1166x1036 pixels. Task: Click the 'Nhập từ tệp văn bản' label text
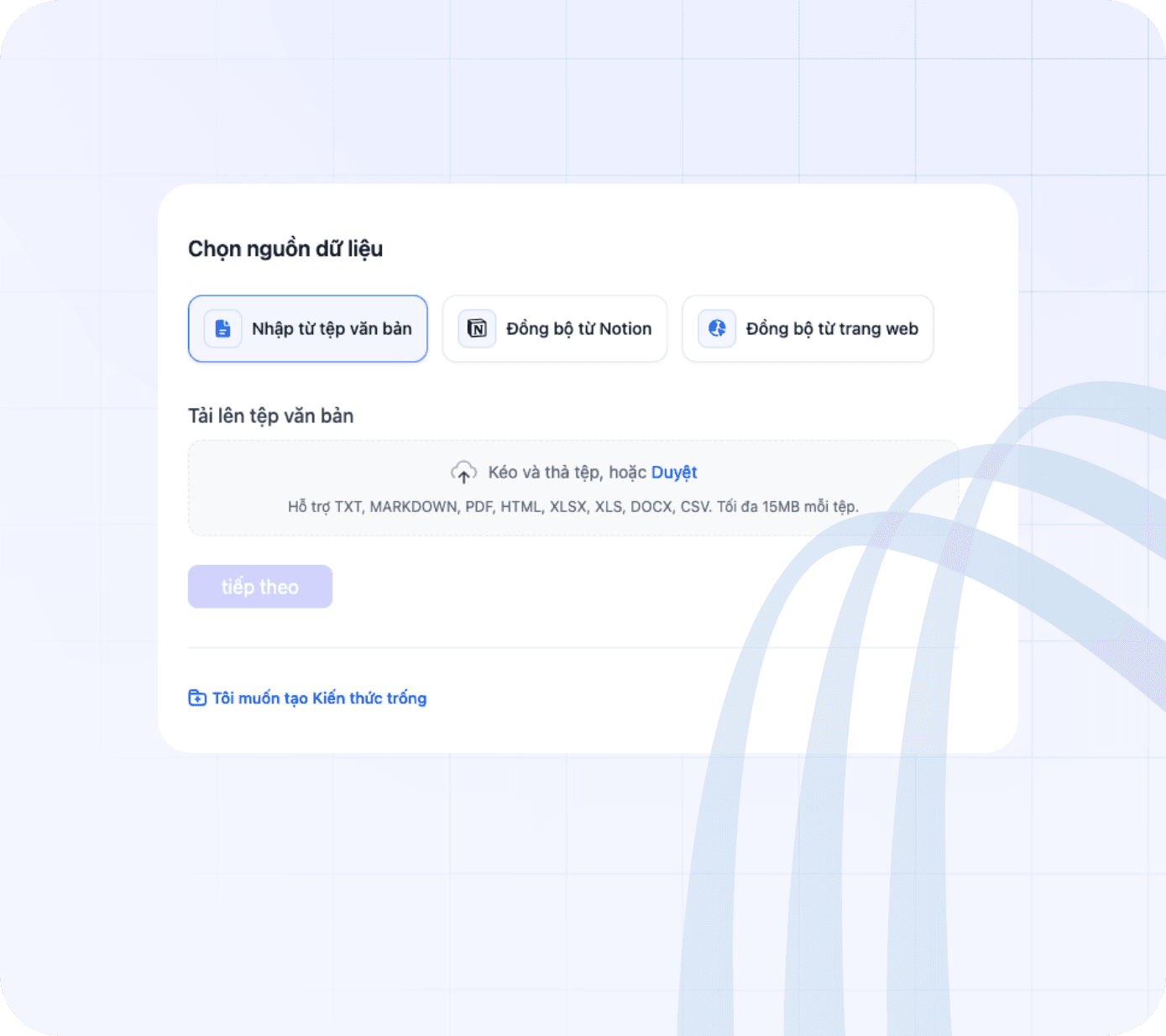coord(332,328)
